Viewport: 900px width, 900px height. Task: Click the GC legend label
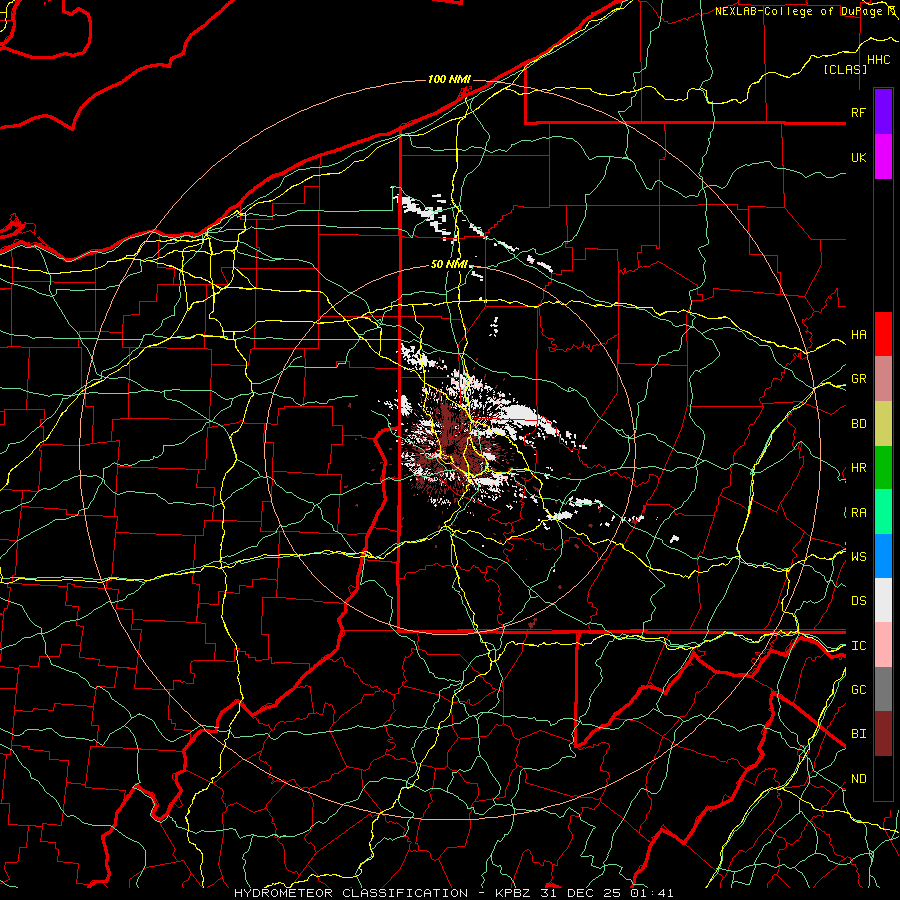point(858,690)
